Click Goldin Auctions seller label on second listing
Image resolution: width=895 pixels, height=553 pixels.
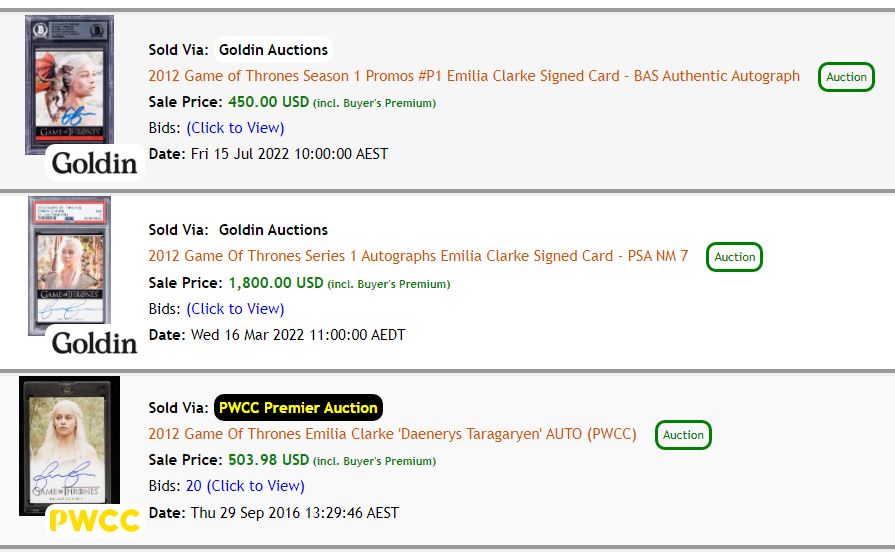tap(273, 229)
